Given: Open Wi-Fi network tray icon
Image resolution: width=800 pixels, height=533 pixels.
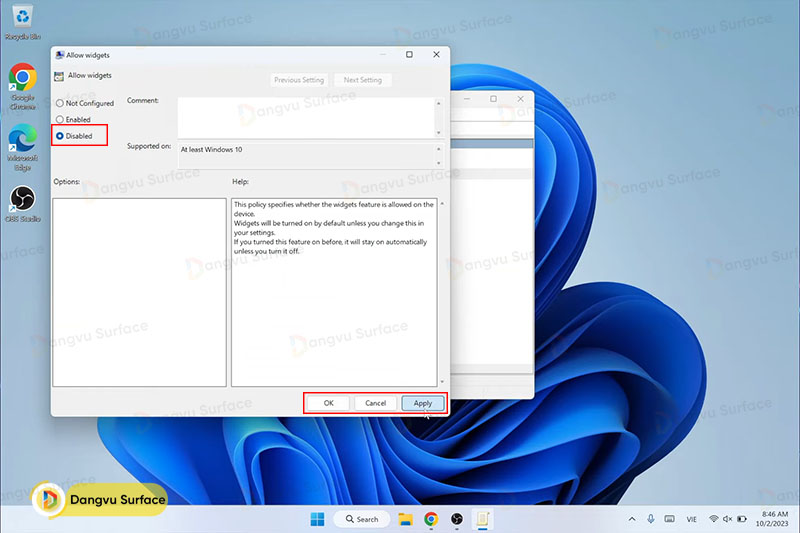Looking at the screenshot, I should [713, 519].
